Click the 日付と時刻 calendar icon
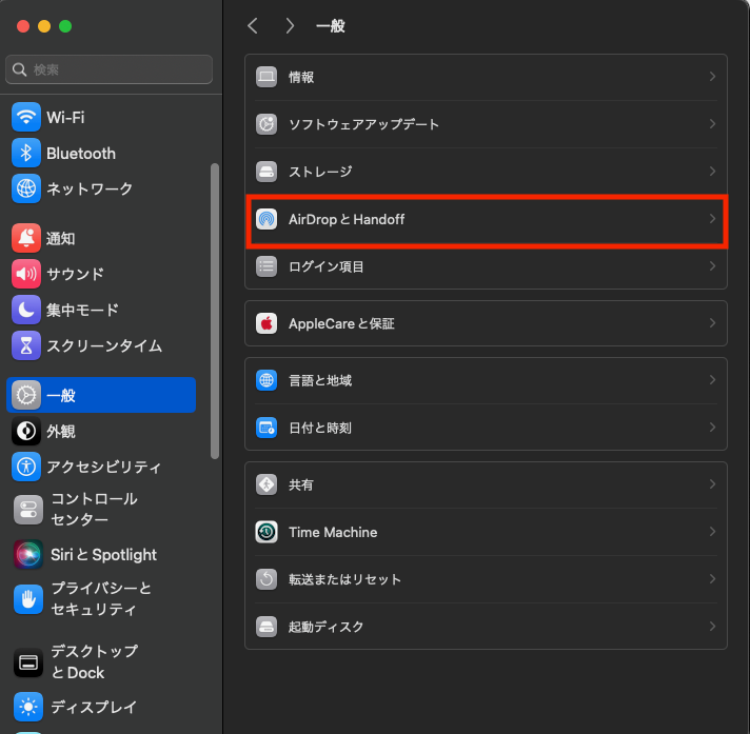Screen dimensions: 750x734 pyautogui.click(x=266, y=427)
